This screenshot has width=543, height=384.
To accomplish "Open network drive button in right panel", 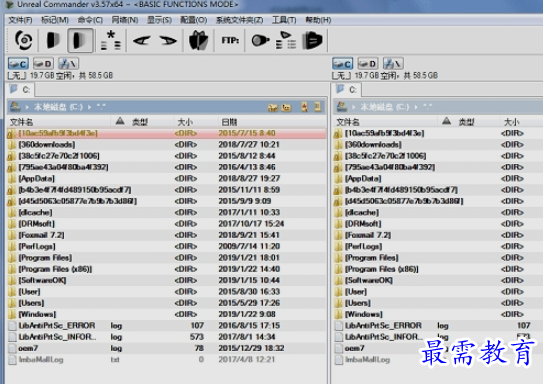I will (x=393, y=64).
